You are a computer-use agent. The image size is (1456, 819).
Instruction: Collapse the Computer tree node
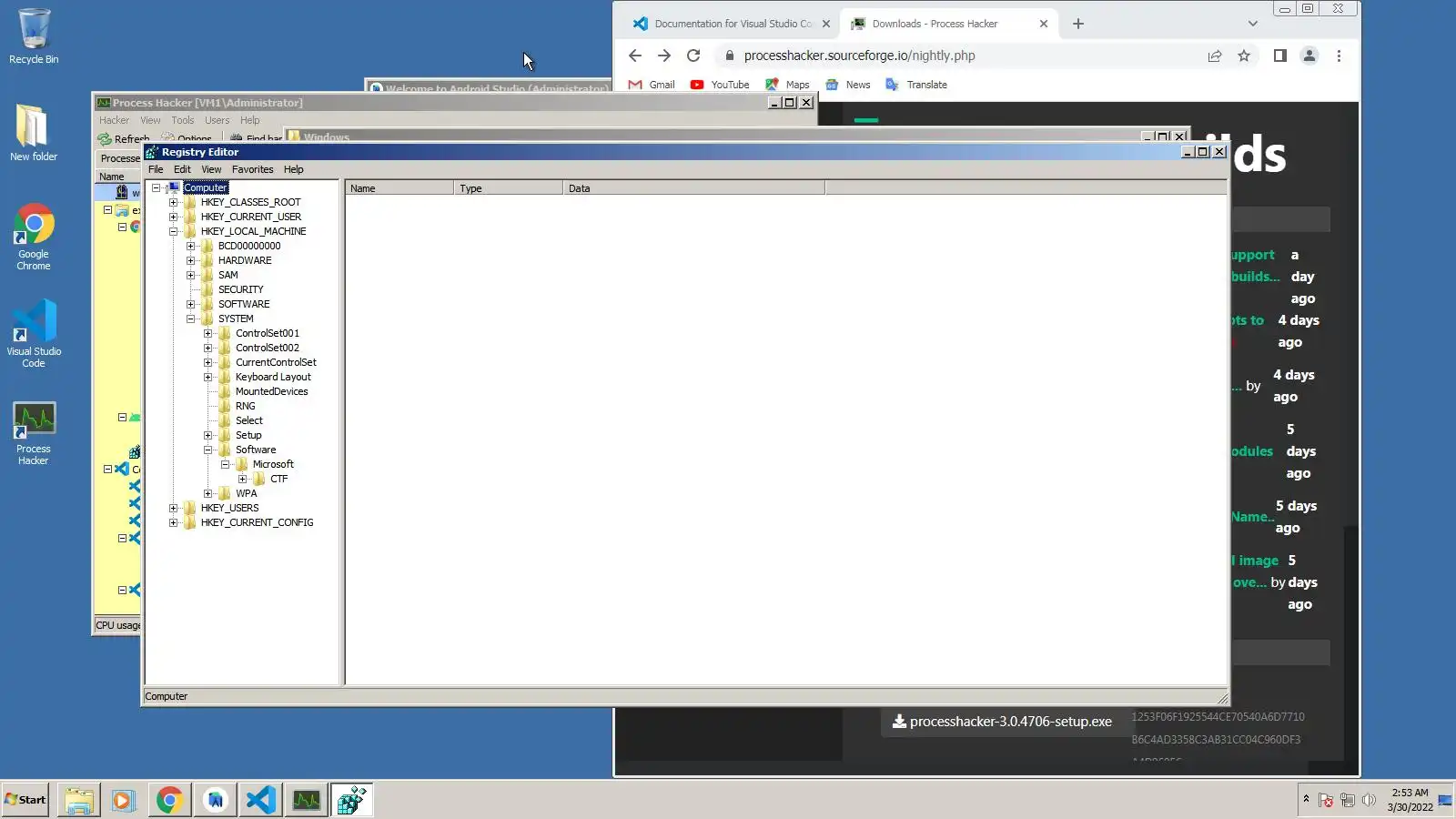click(156, 187)
